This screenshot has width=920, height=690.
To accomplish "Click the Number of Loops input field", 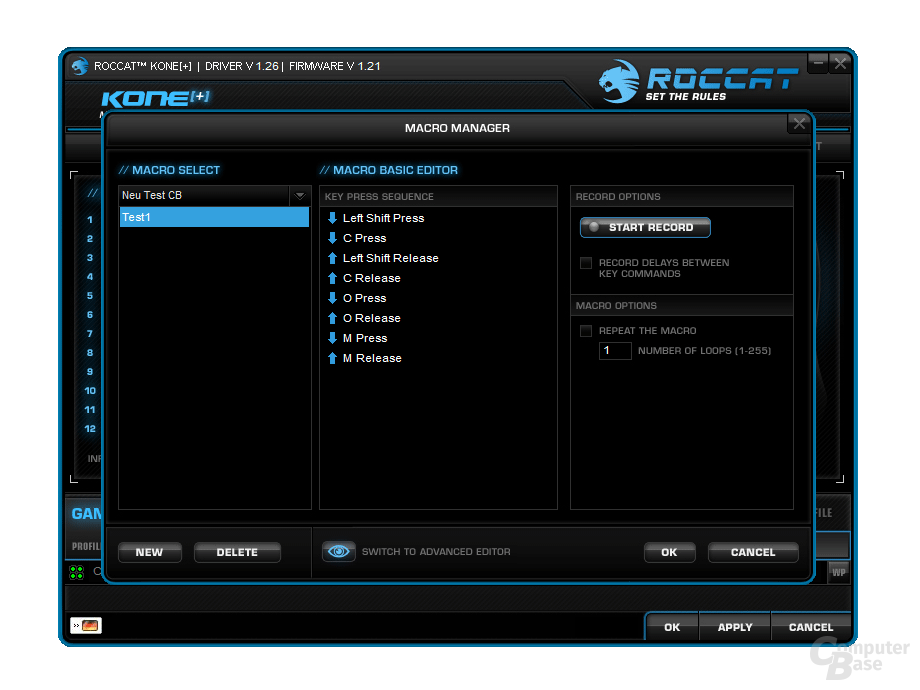I will coord(615,351).
